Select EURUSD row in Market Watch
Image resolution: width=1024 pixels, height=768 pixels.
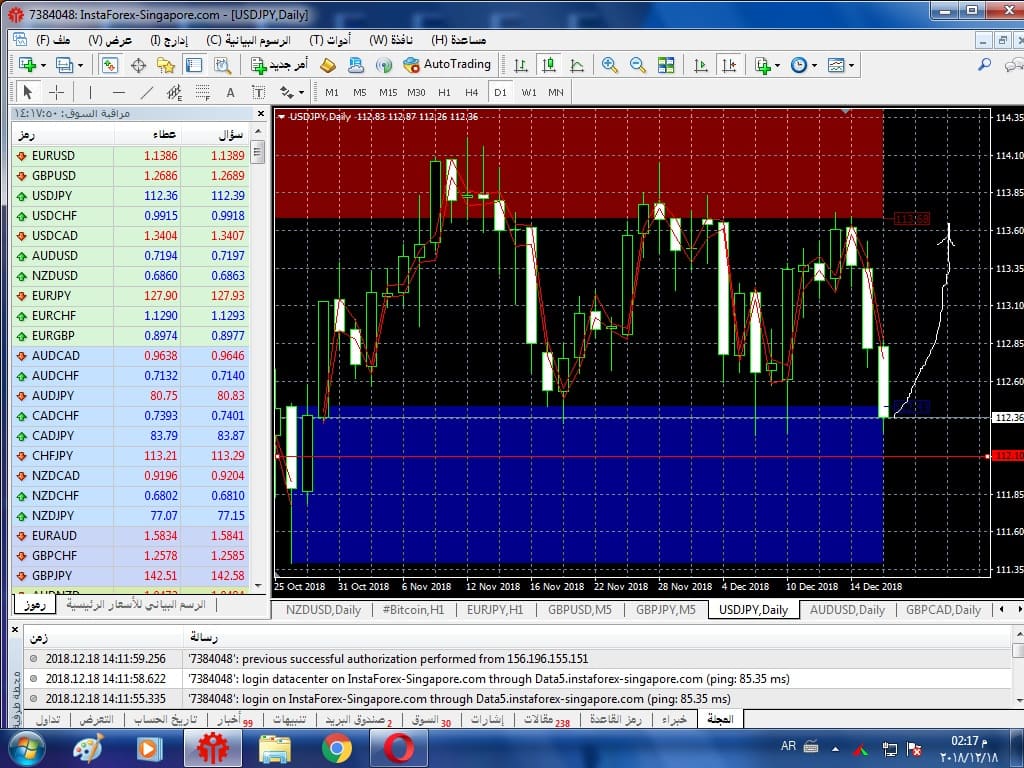tap(129, 155)
